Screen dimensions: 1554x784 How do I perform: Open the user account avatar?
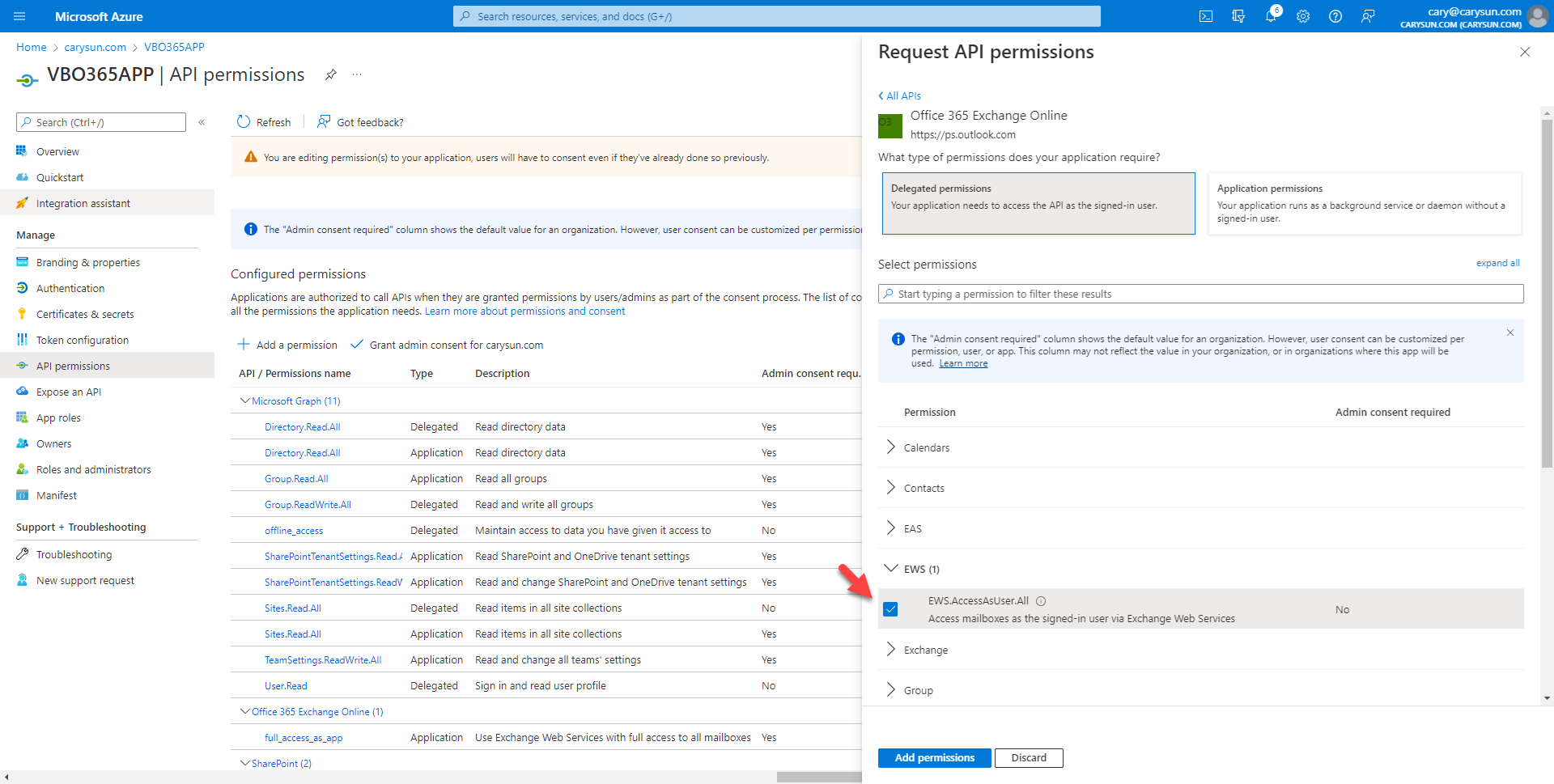[x=1537, y=16]
